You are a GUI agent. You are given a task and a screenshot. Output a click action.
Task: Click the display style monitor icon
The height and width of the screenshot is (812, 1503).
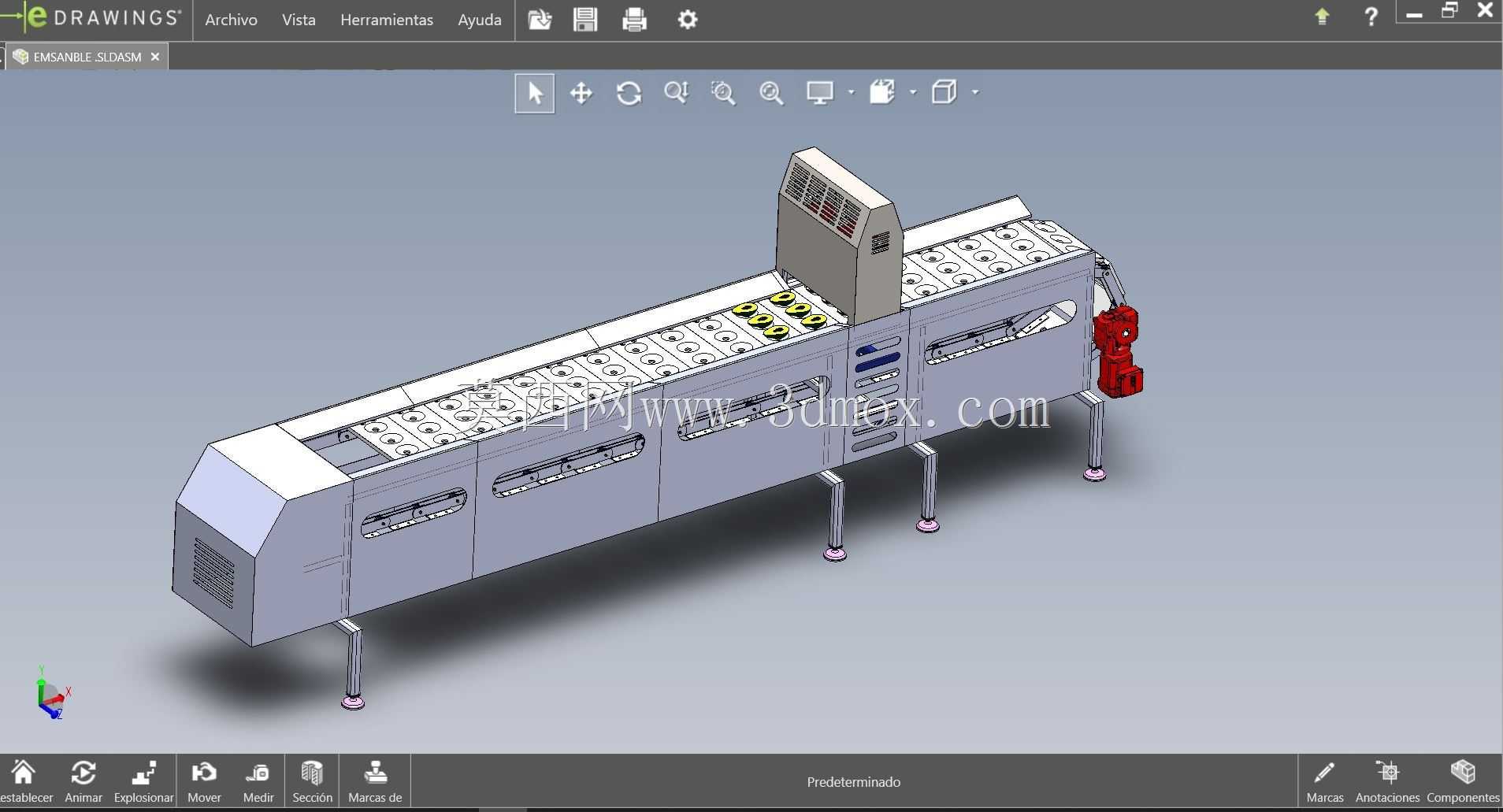pos(820,93)
